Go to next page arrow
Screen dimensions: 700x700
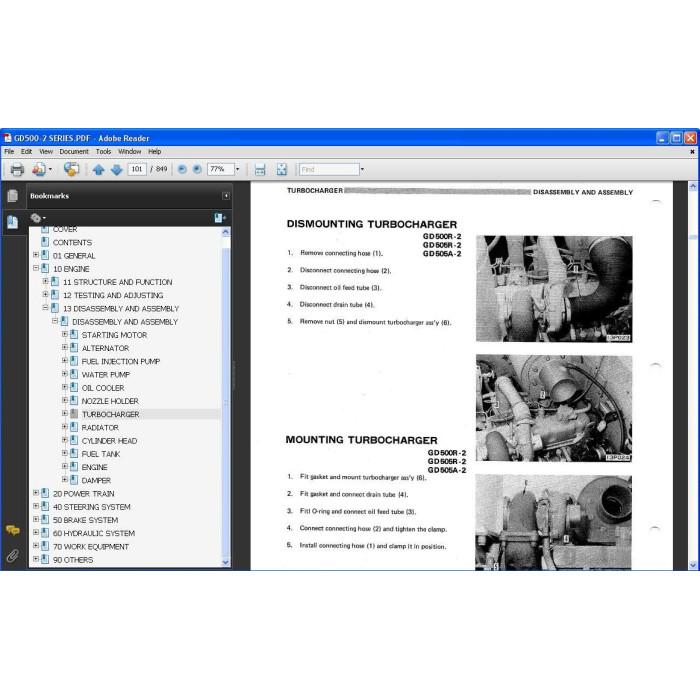coord(117,170)
